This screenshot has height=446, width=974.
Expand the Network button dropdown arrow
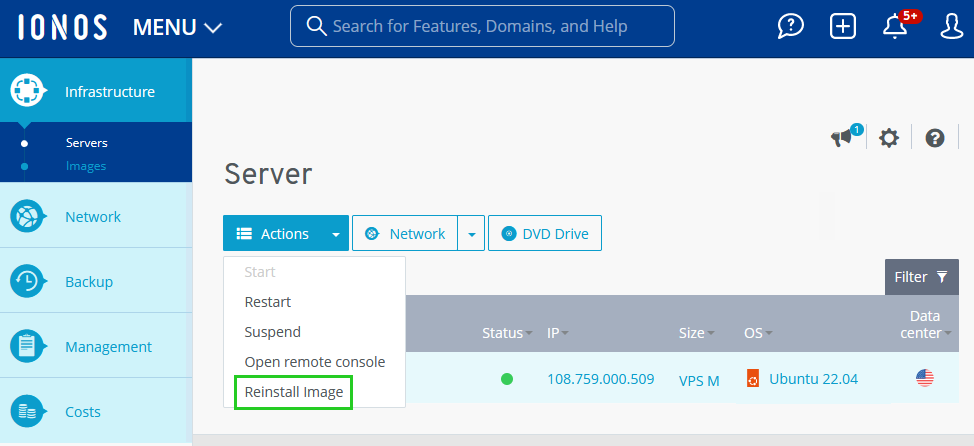click(471, 233)
